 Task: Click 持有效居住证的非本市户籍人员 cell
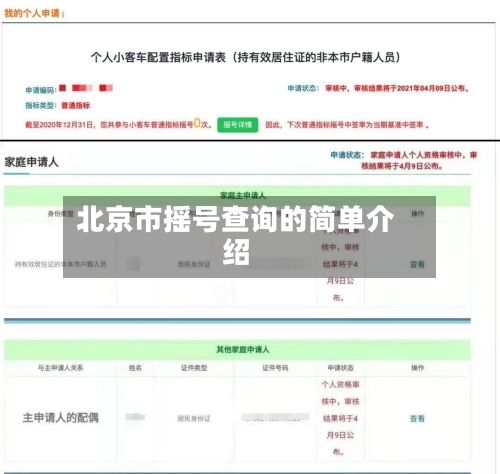tap(60, 264)
